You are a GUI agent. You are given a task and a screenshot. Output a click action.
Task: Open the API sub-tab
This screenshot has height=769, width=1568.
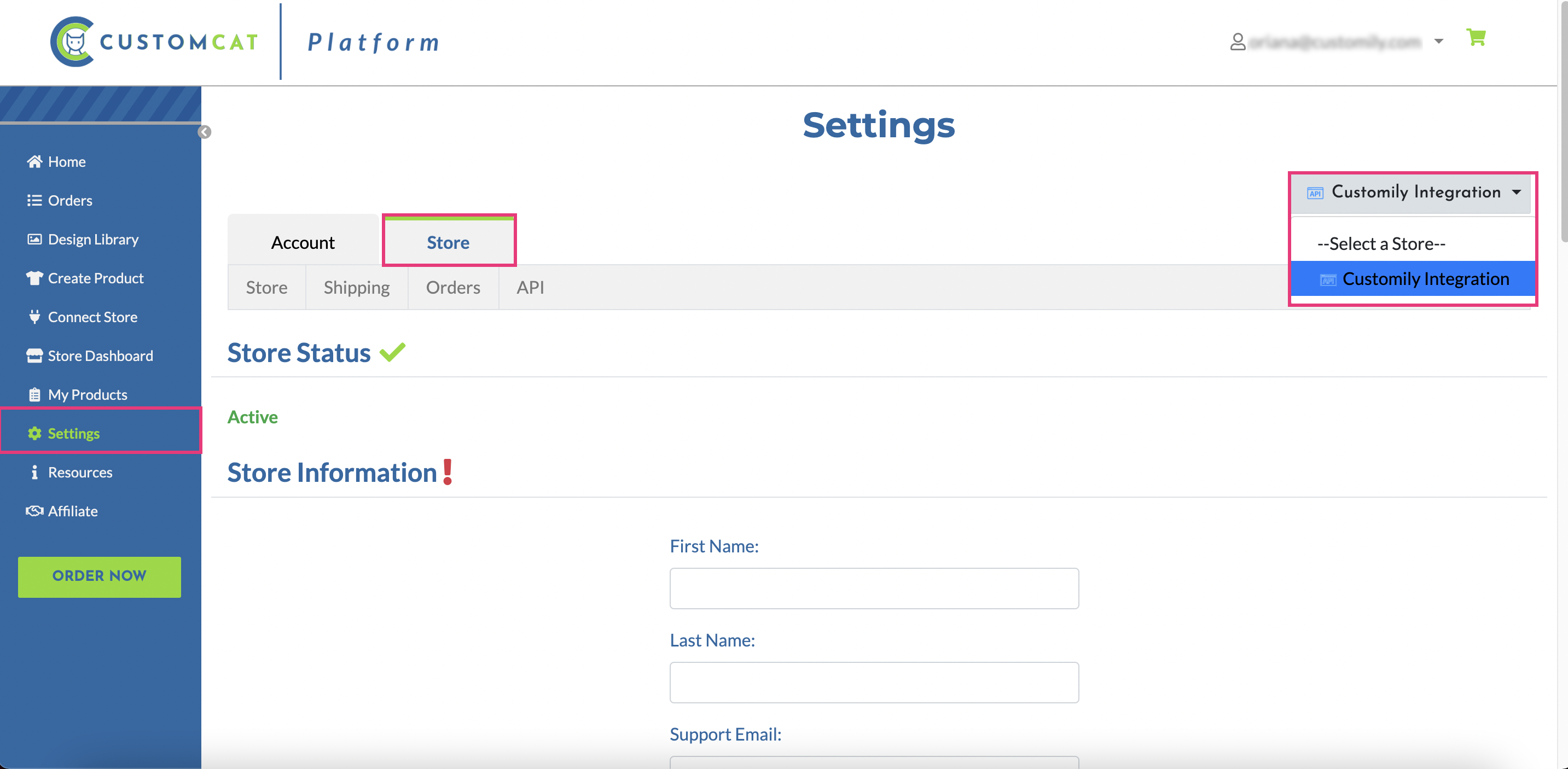pos(530,287)
